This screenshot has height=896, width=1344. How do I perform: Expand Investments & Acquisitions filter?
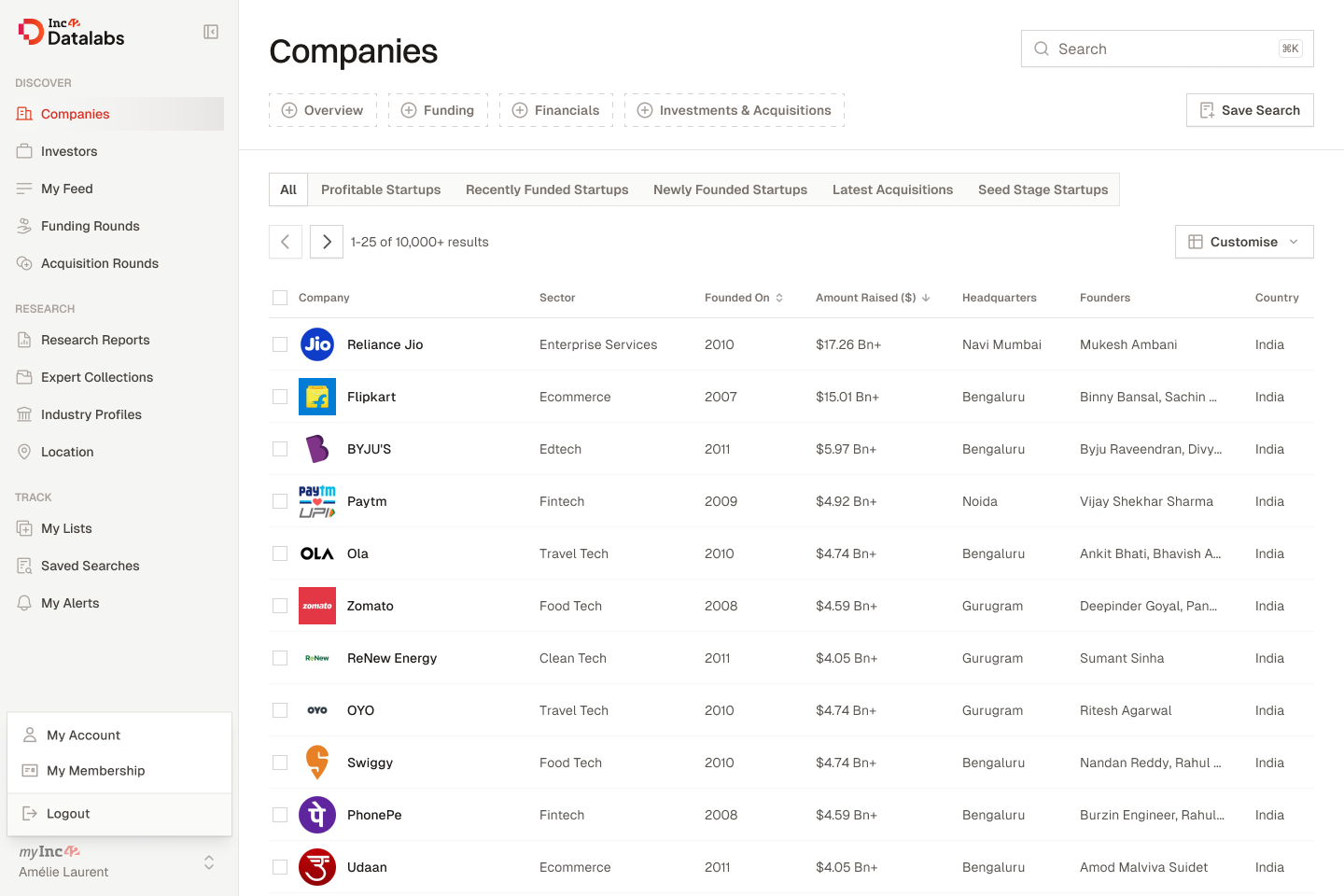(x=735, y=110)
